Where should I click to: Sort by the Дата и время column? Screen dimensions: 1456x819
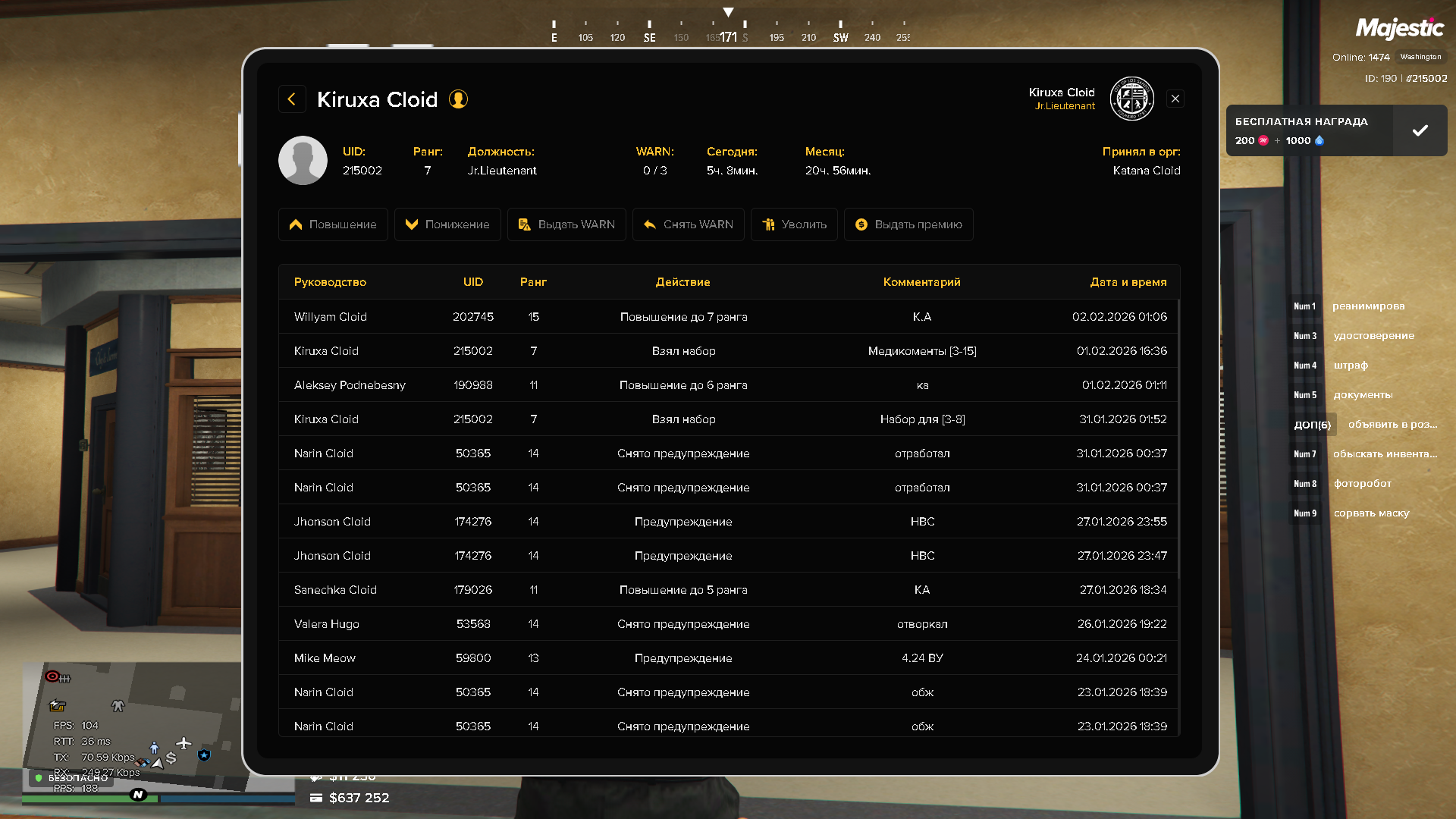tap(1128, 282)
